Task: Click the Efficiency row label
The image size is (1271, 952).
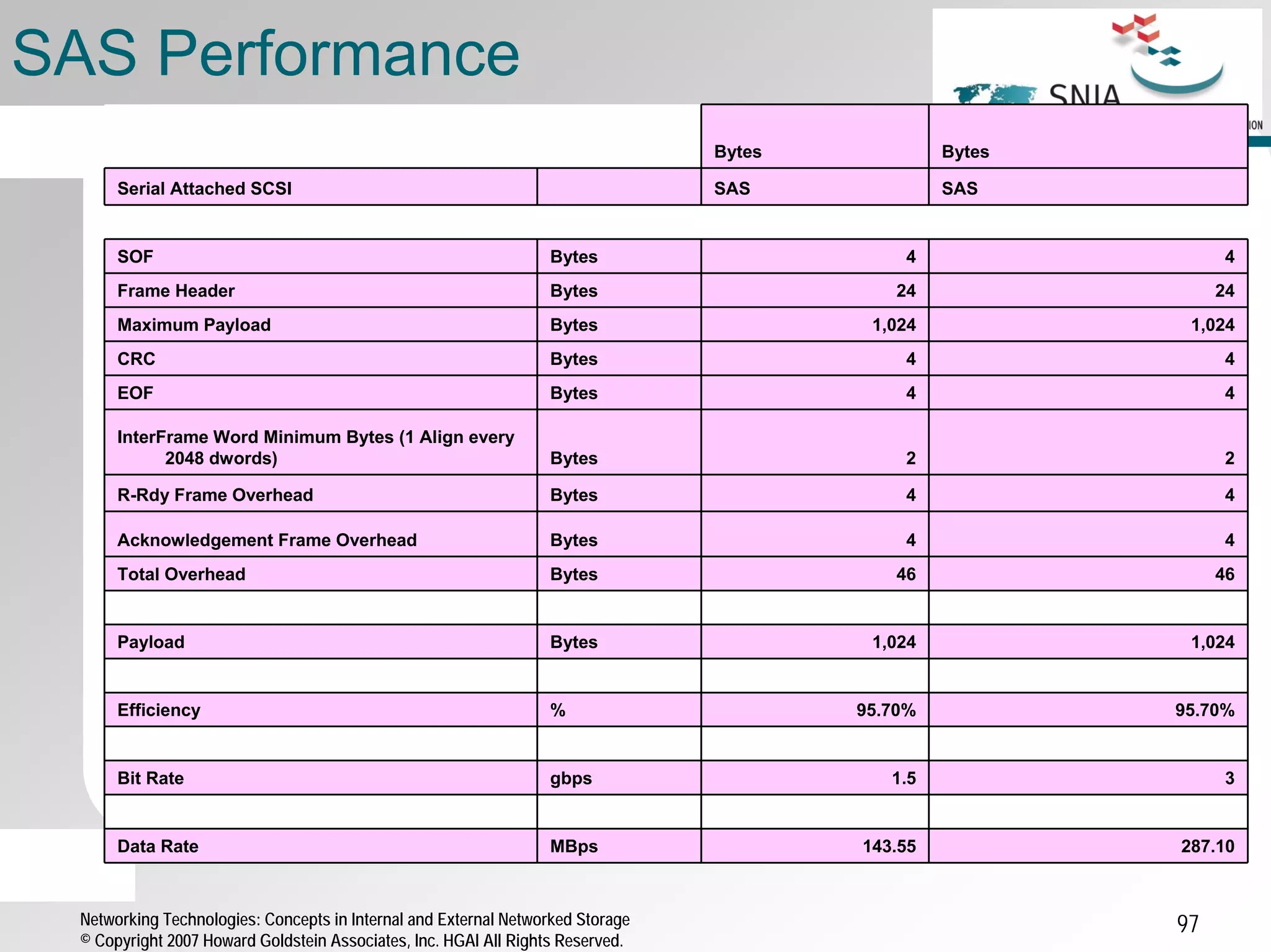Action: point(159,710)
